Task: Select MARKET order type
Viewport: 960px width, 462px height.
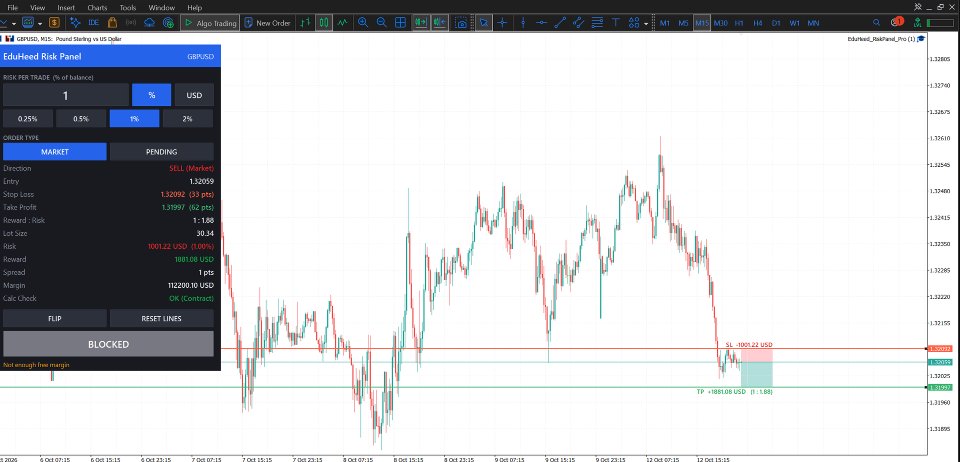Action: (54, 152)
